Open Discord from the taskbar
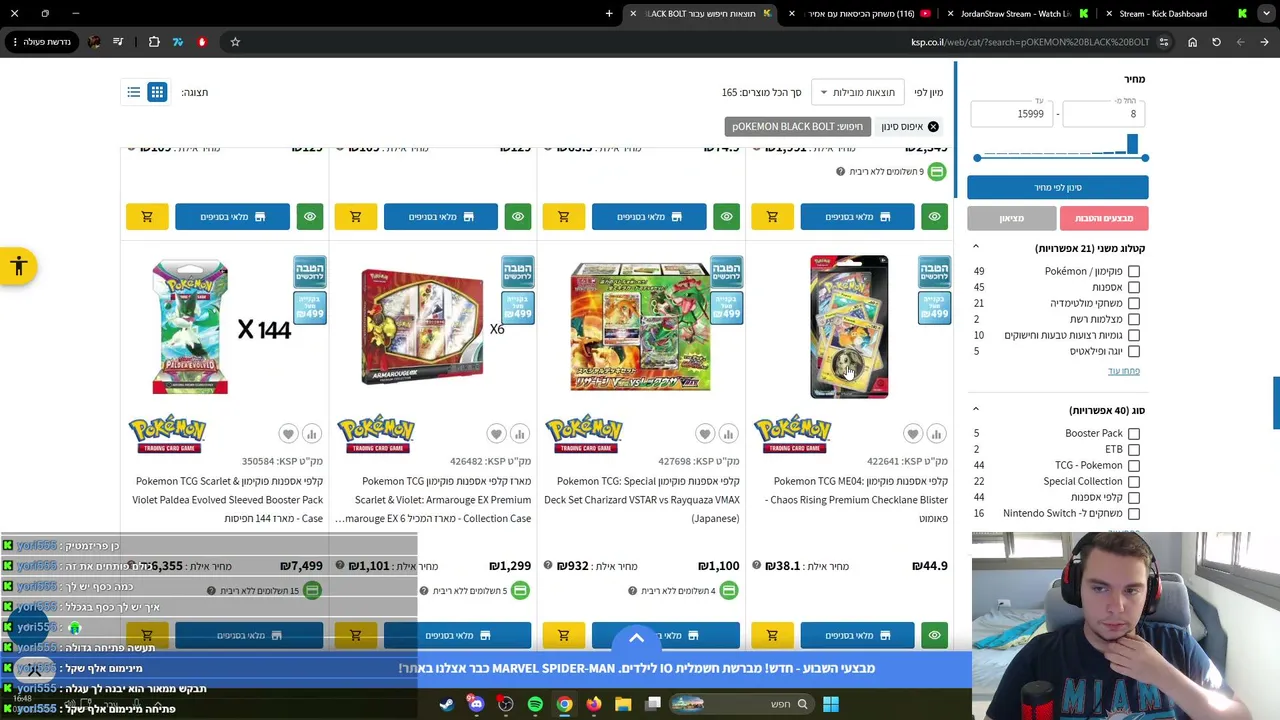Image resolution: width=1280 pixels, height=720 pixels. point(476,704)
